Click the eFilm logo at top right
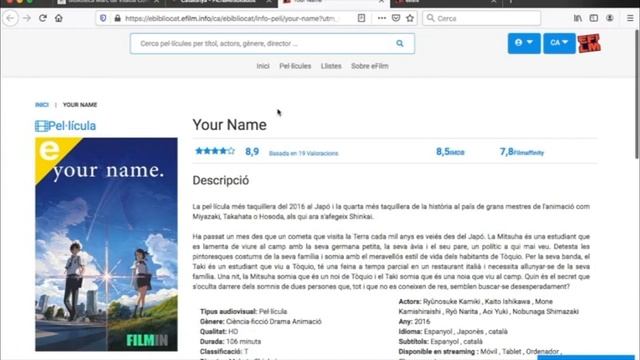640x360 pixels. pos(589,43)
